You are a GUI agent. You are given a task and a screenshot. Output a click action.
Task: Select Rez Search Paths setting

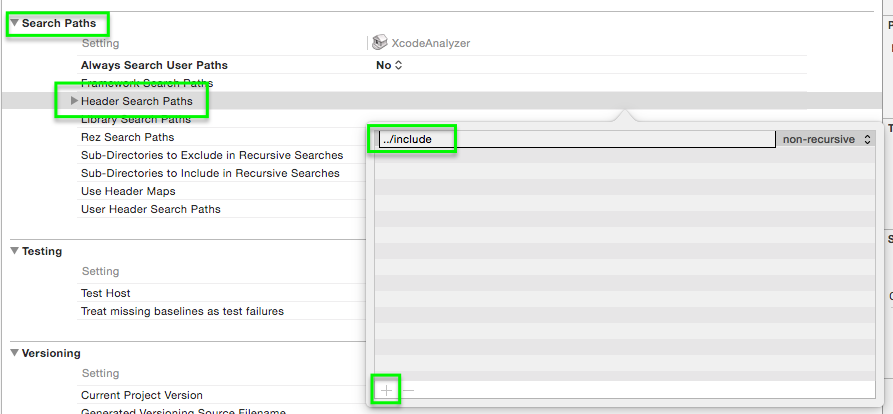127,137
